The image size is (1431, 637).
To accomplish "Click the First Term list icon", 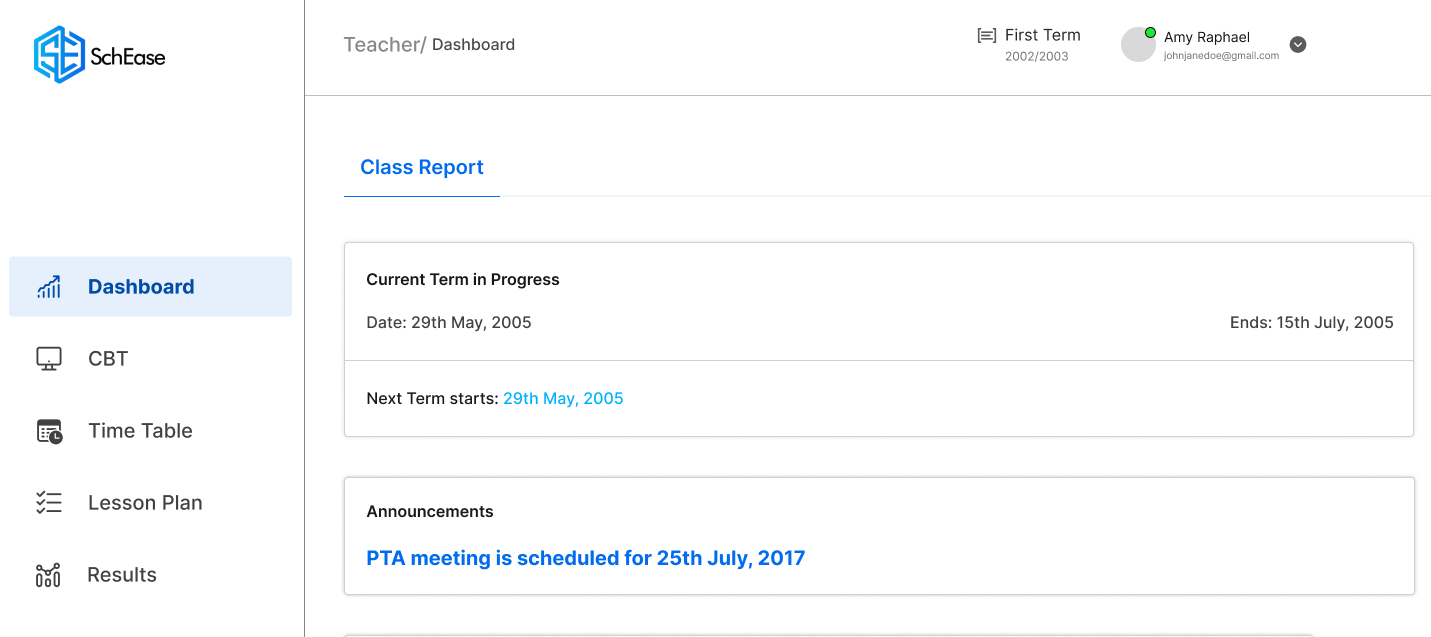I will tap(986, 35).
